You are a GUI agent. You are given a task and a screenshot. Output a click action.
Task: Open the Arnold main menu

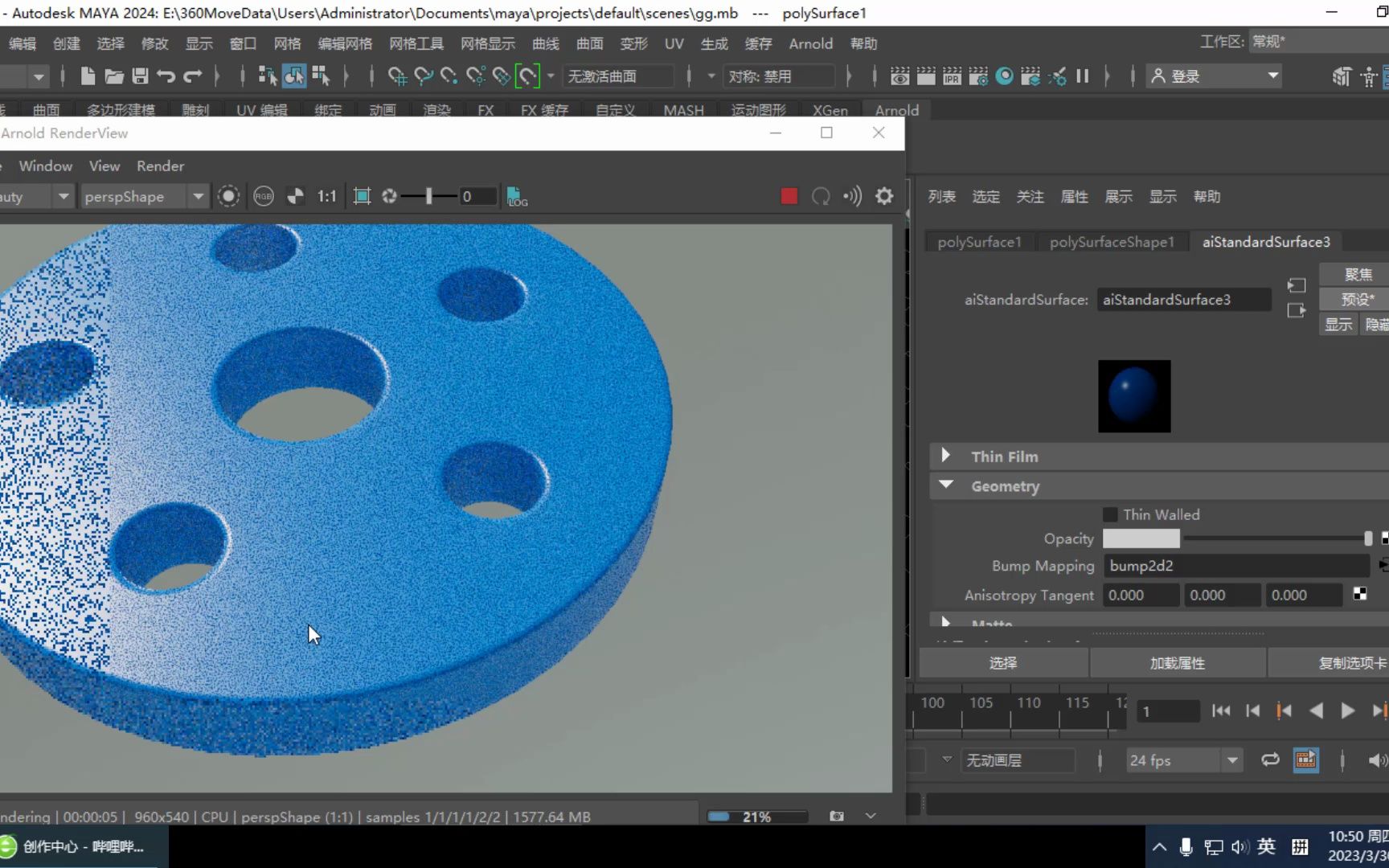click(x=810, y=43)
